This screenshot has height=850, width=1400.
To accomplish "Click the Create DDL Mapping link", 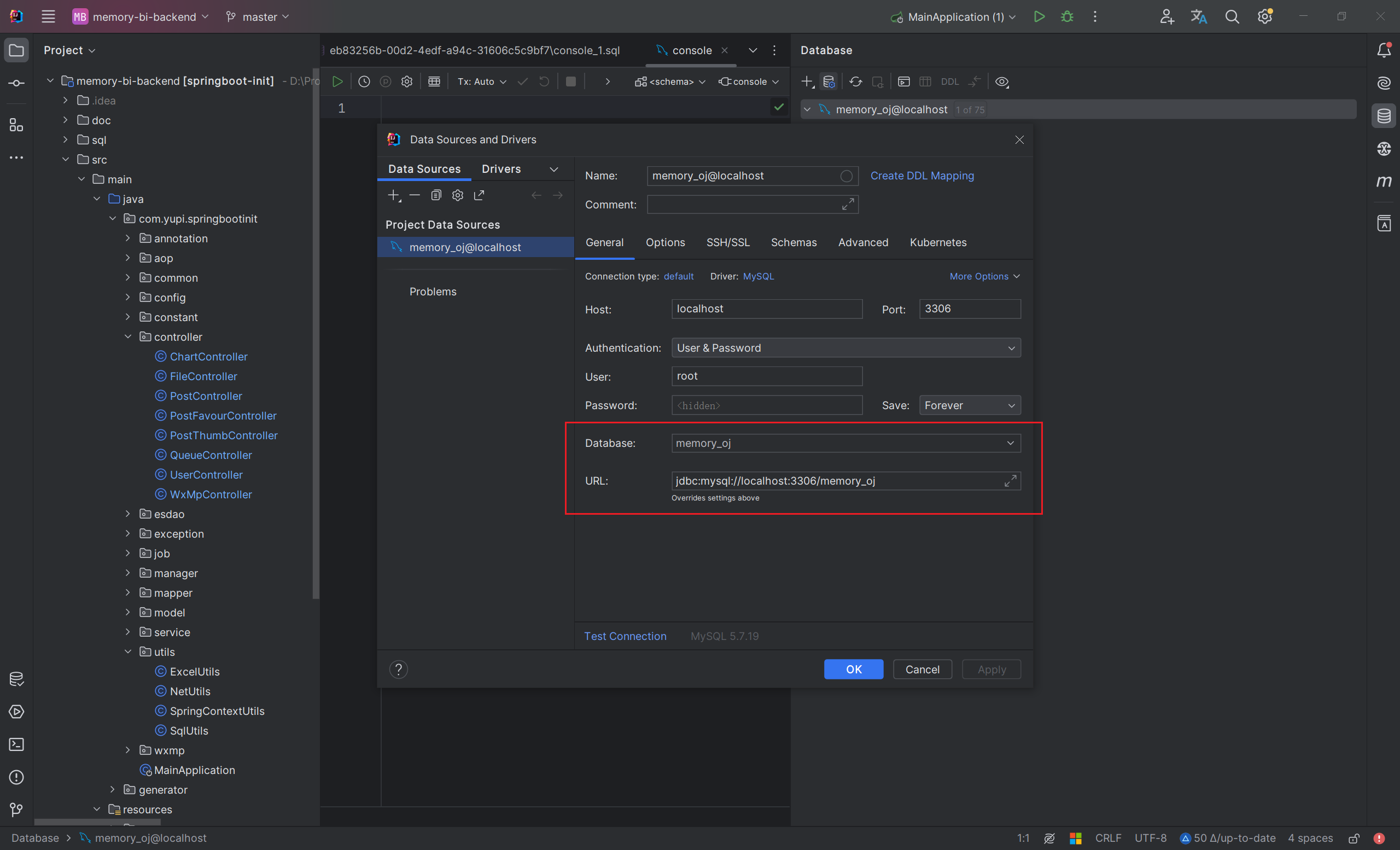I will pos(921,175).
